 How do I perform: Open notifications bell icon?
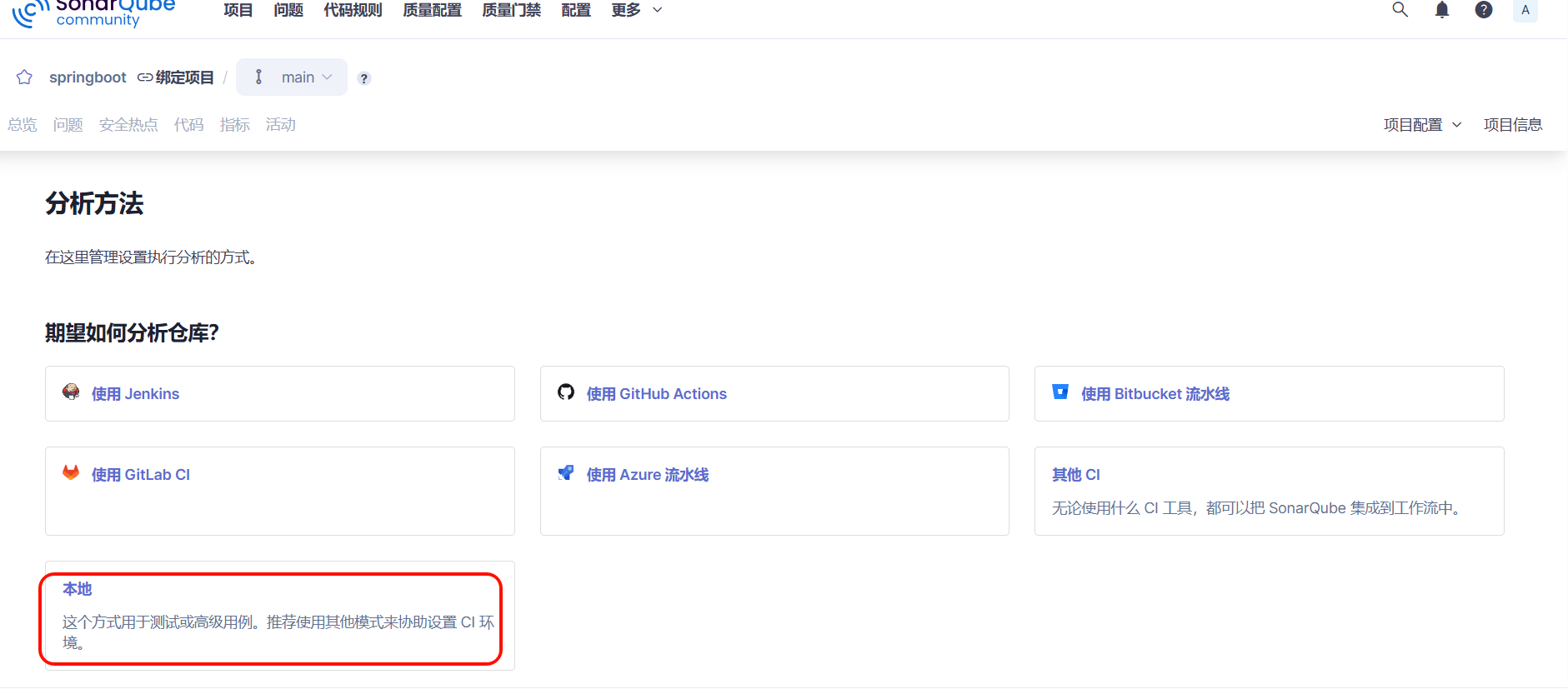coord(1441,10)
